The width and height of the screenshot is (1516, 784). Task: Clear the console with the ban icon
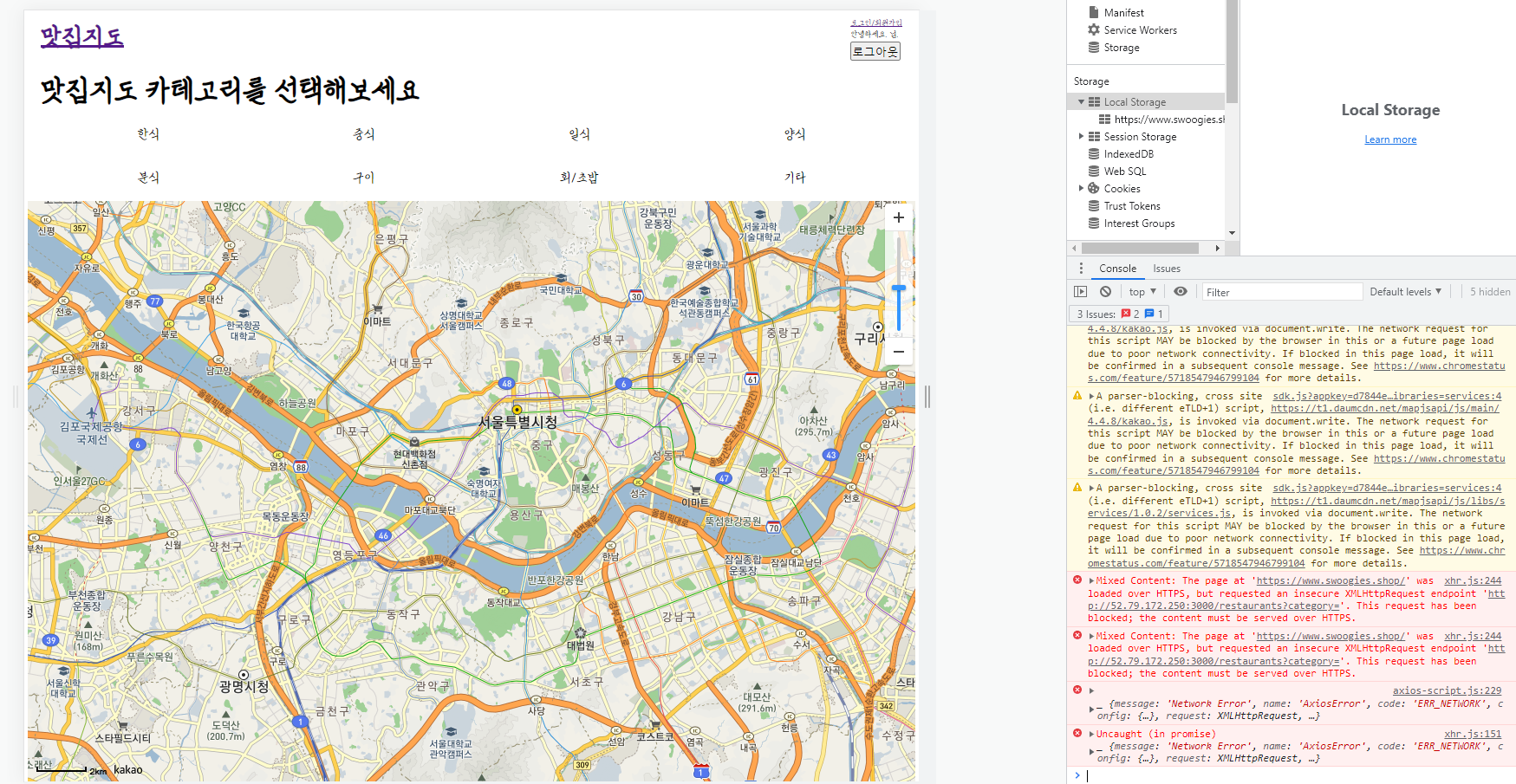(1105, 292)
